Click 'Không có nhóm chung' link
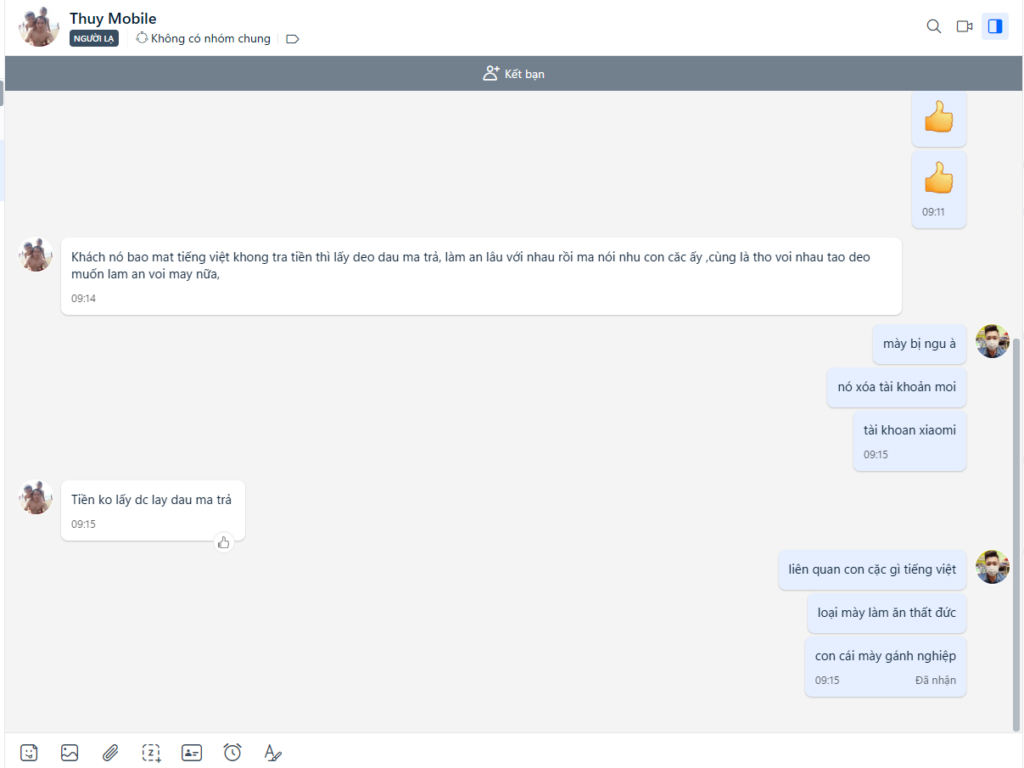 click(x=203, y=39)
